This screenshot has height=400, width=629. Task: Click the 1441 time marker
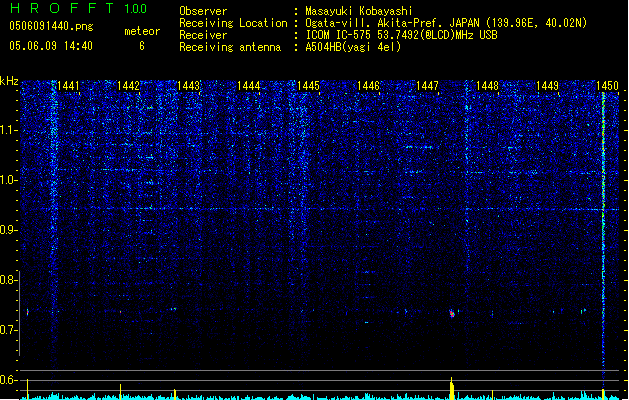69,86
